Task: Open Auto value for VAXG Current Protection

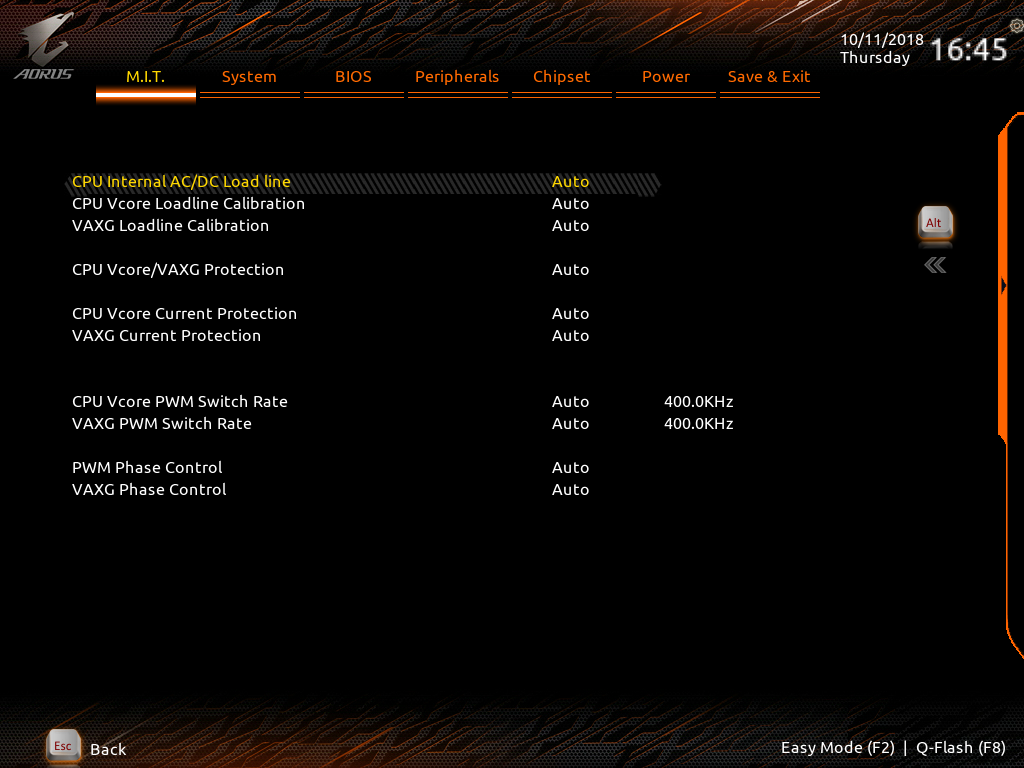Action: point(570,336)
